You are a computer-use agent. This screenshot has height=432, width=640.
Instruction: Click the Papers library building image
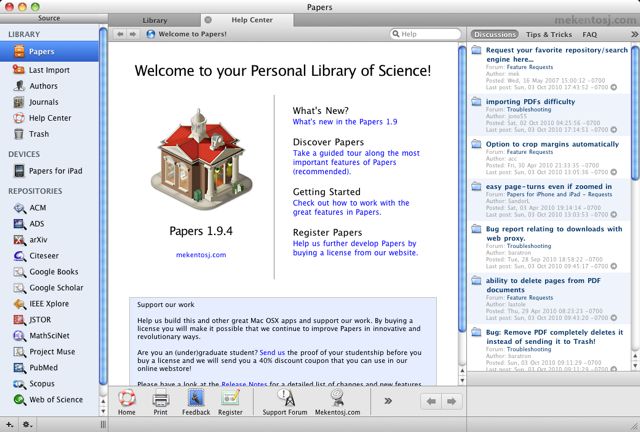(x=202, y=159)
